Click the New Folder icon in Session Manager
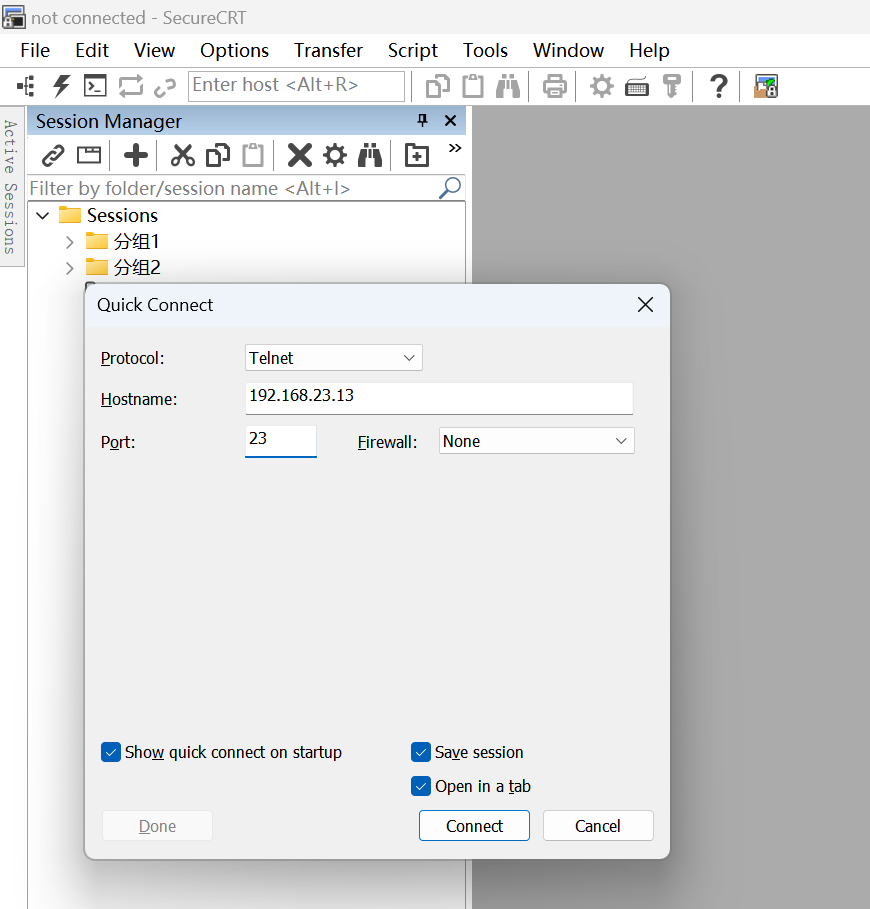870x909 pixels. click(417, 155)
